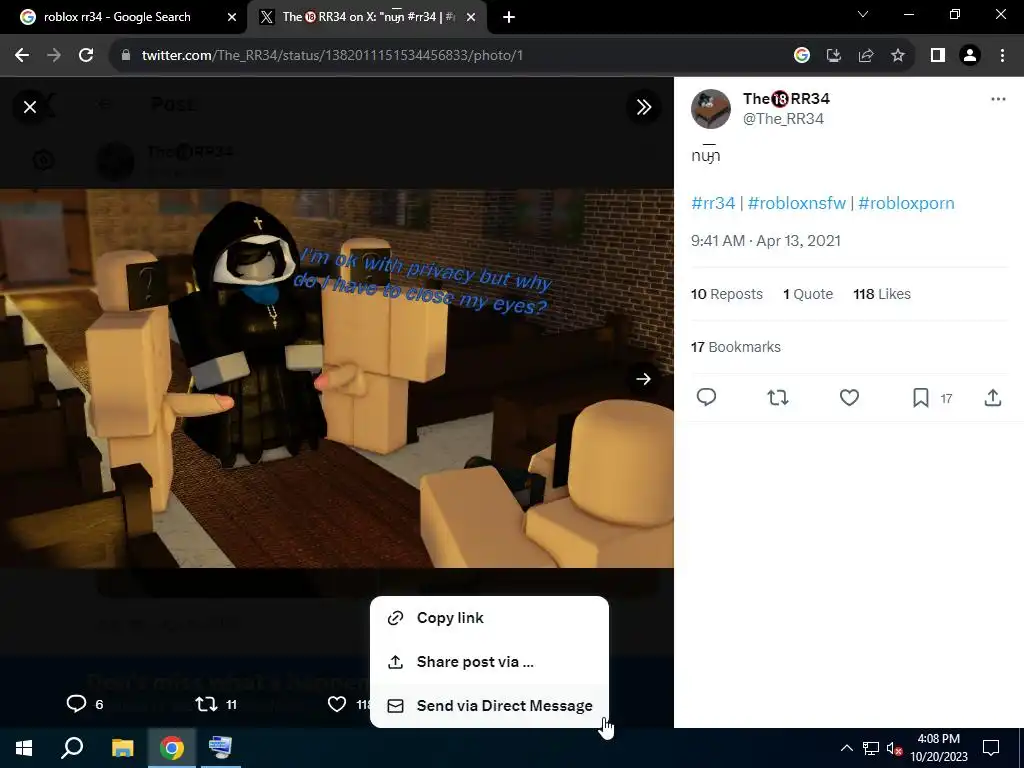Click the Chrome taskbar icon
Viewport: 1024px width, 768px height.
(x=172, y=748)
